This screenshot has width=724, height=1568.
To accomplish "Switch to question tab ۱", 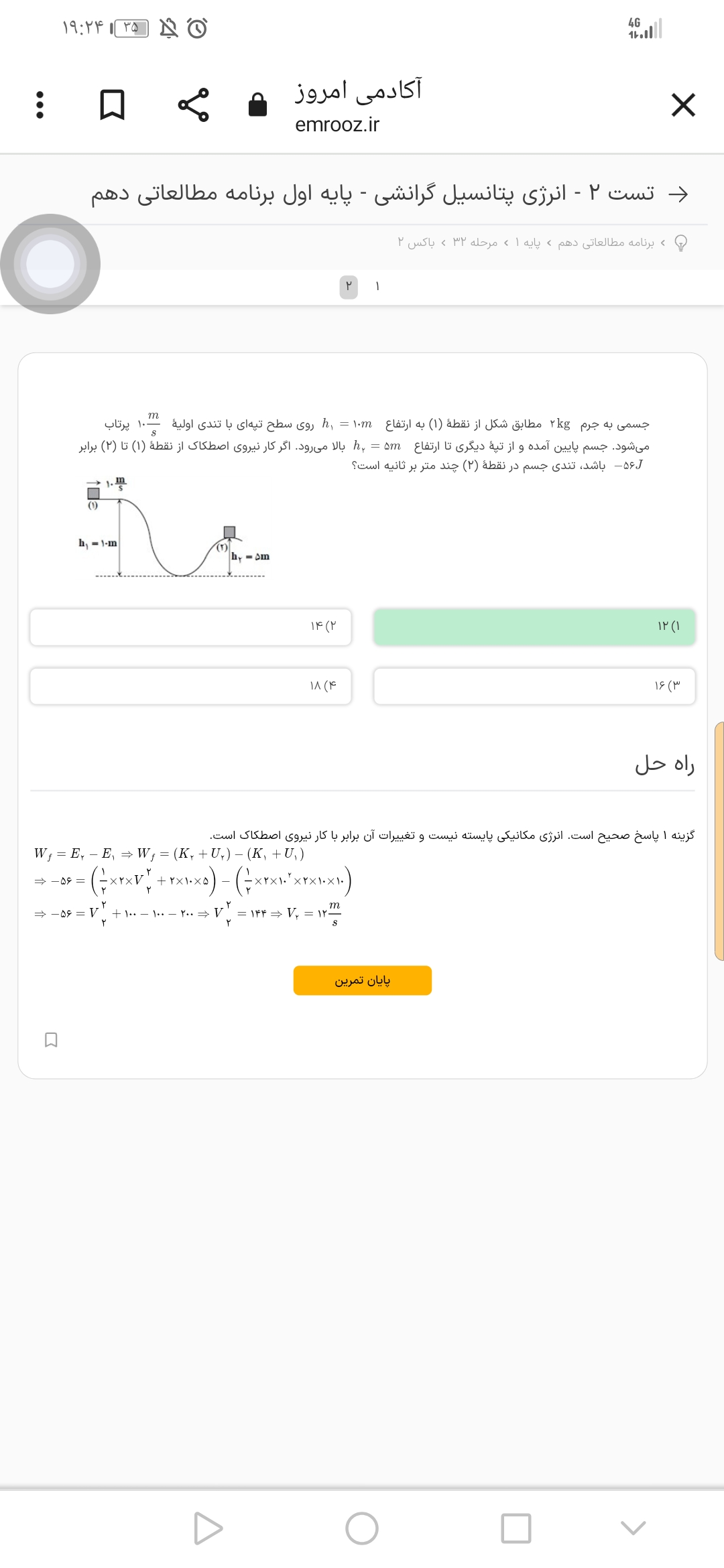I will point(377,287).
